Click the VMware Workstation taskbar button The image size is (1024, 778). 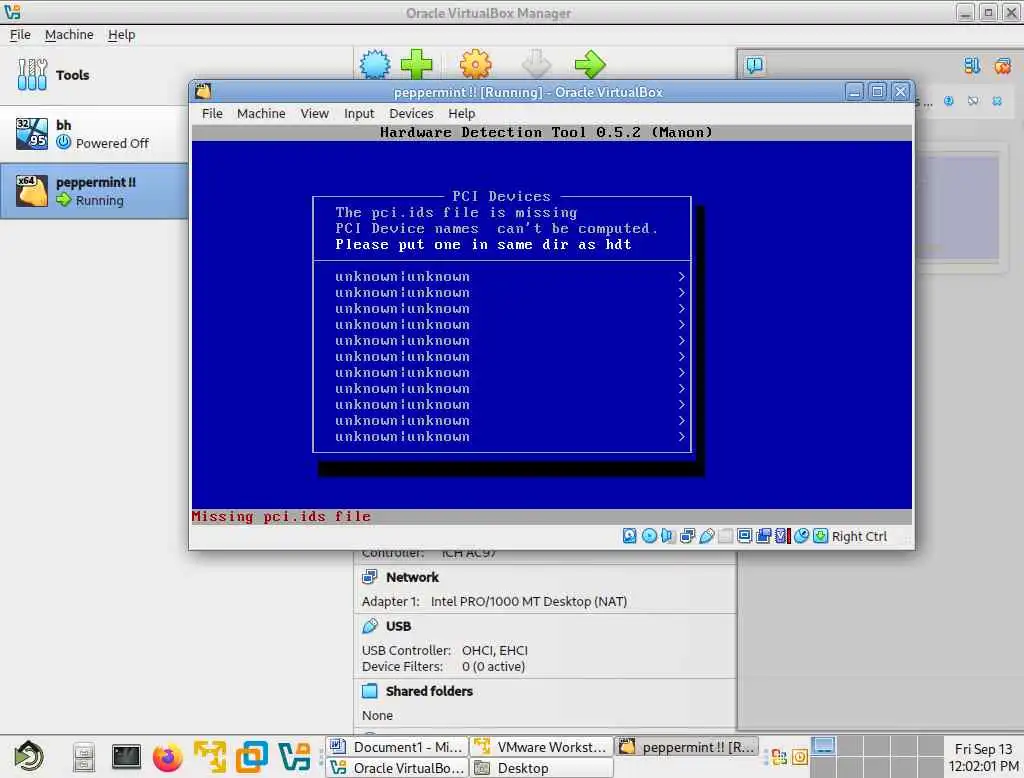541,747
